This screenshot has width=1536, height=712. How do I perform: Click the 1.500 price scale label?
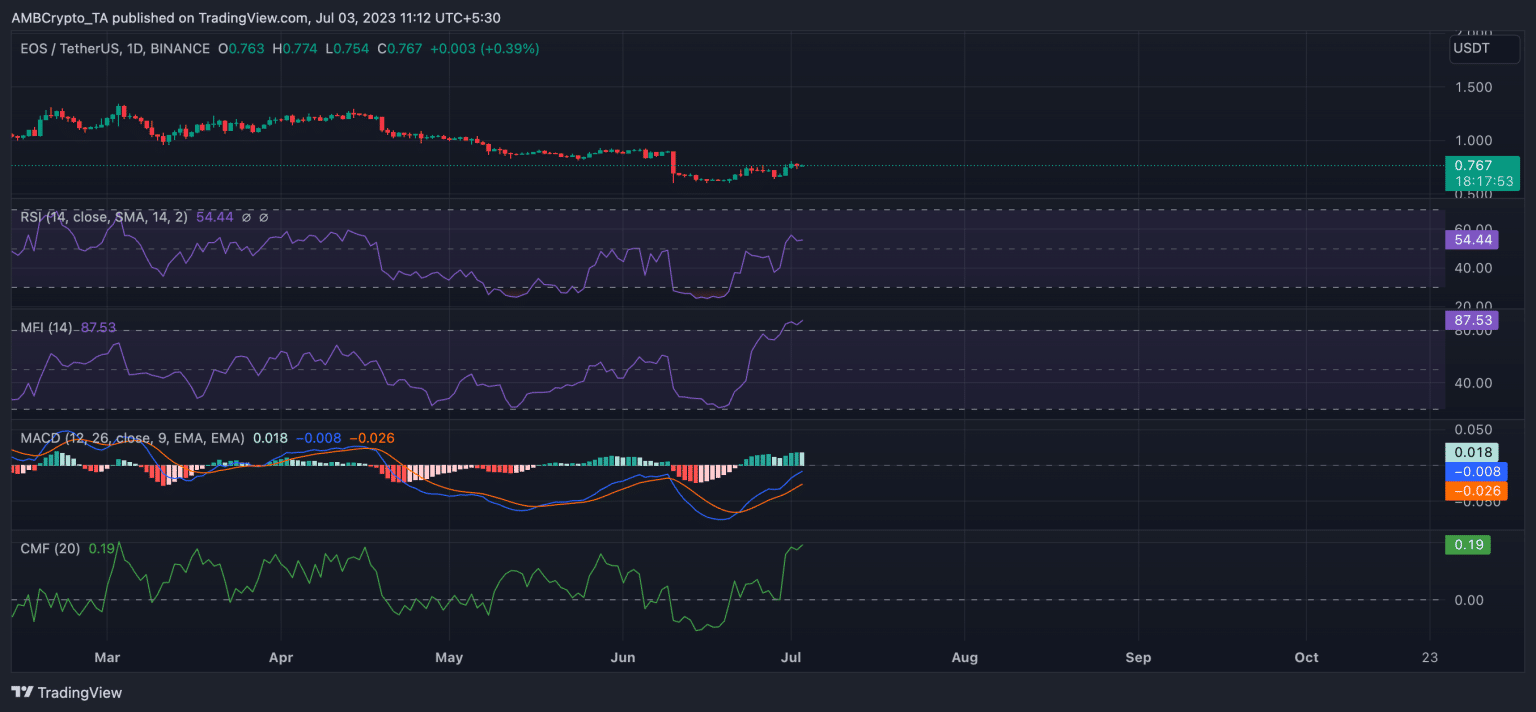pyautogui.click(x=1474, y=87)
